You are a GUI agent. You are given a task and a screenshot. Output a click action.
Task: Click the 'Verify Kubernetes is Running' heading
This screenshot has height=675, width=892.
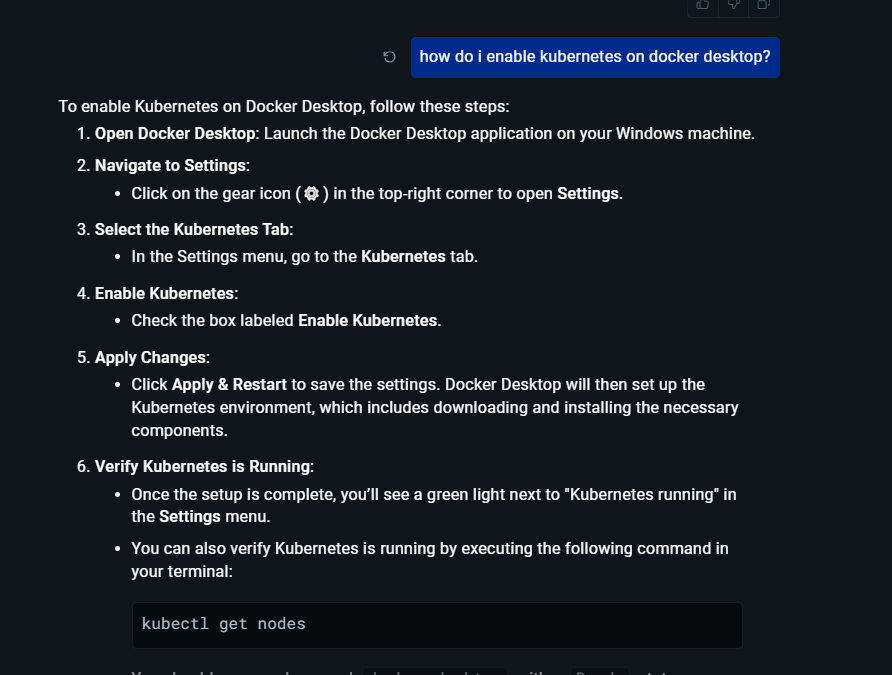[203, 467]
